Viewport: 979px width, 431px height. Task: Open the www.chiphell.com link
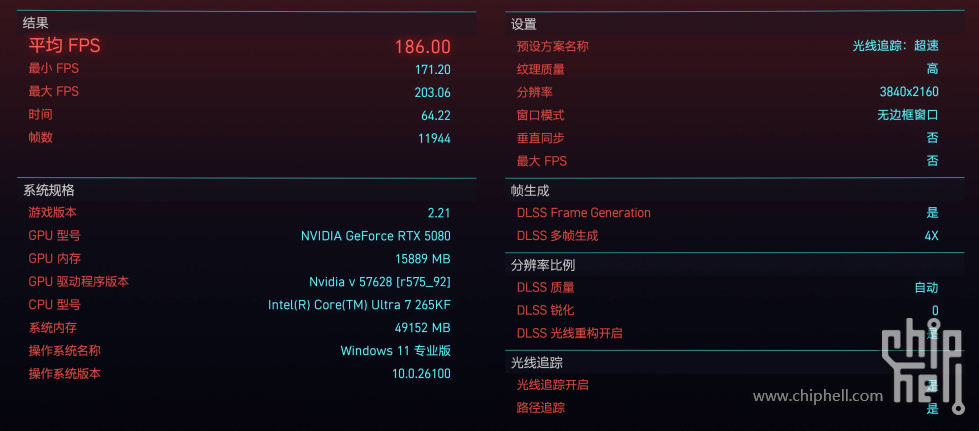coord(818,395)
